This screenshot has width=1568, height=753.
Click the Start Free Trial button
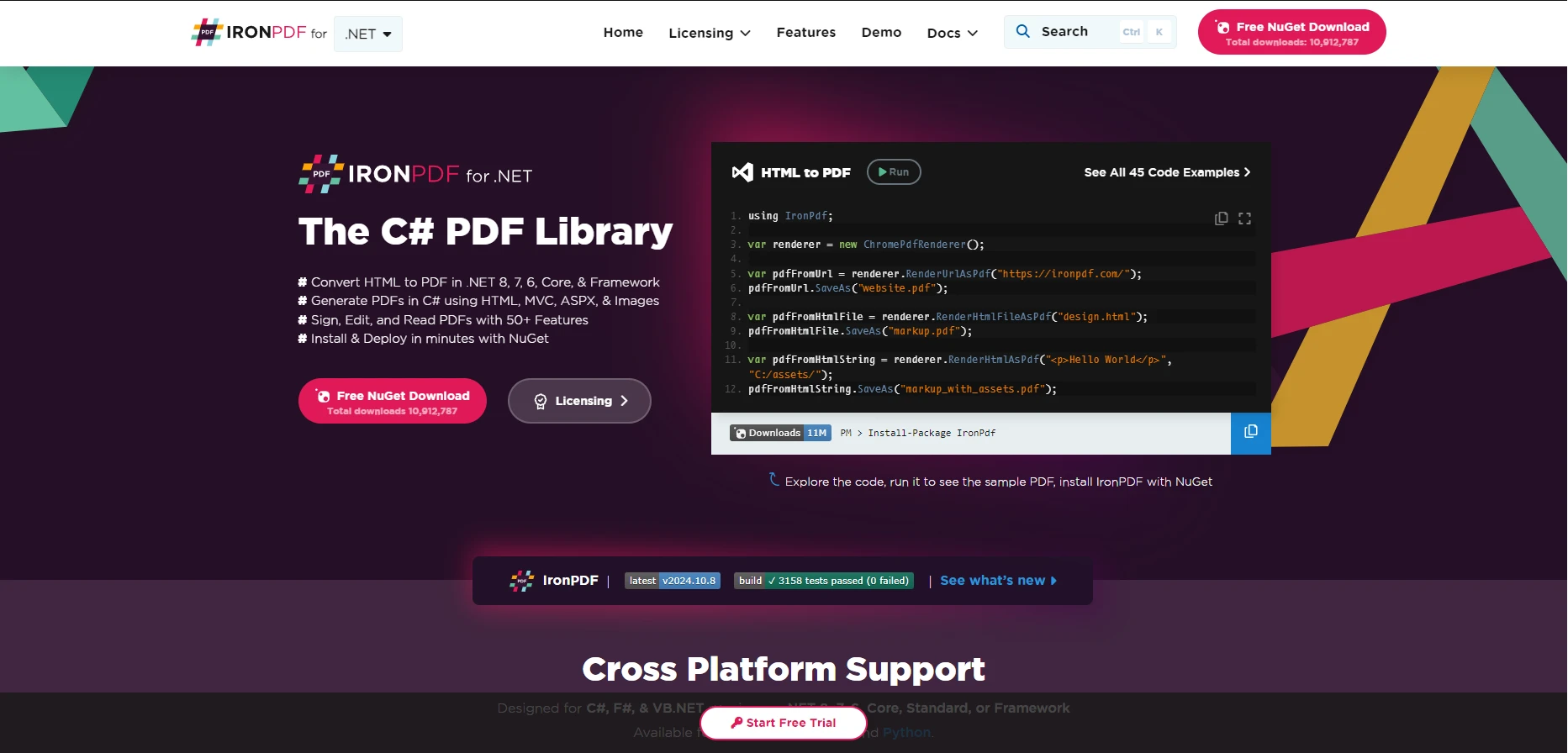coord(783,723)
